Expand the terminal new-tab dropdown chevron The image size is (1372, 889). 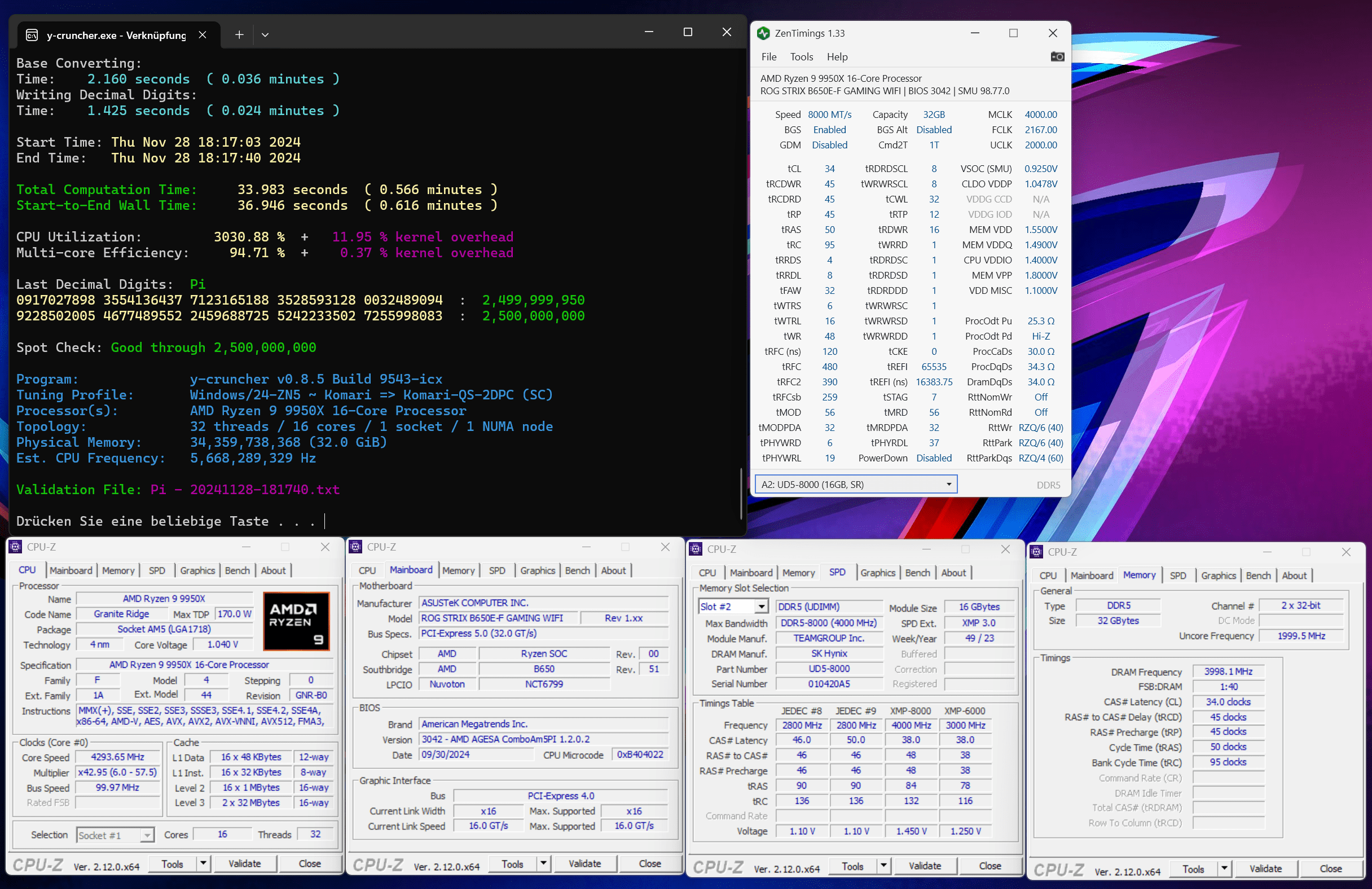tap(265, 35)
